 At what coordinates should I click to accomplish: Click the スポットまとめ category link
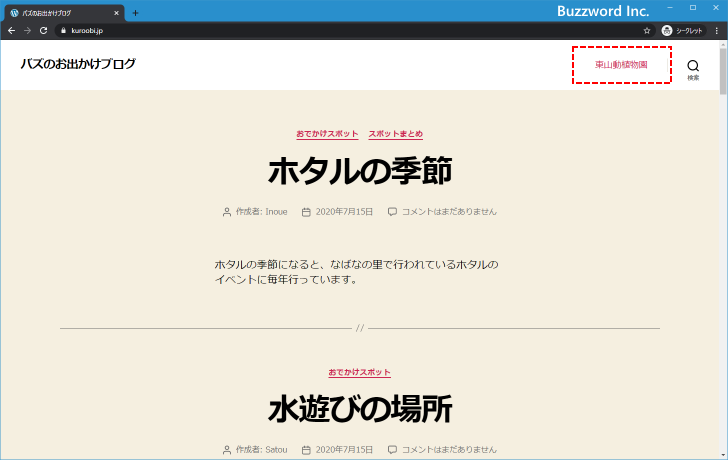(x=395, y=134)
